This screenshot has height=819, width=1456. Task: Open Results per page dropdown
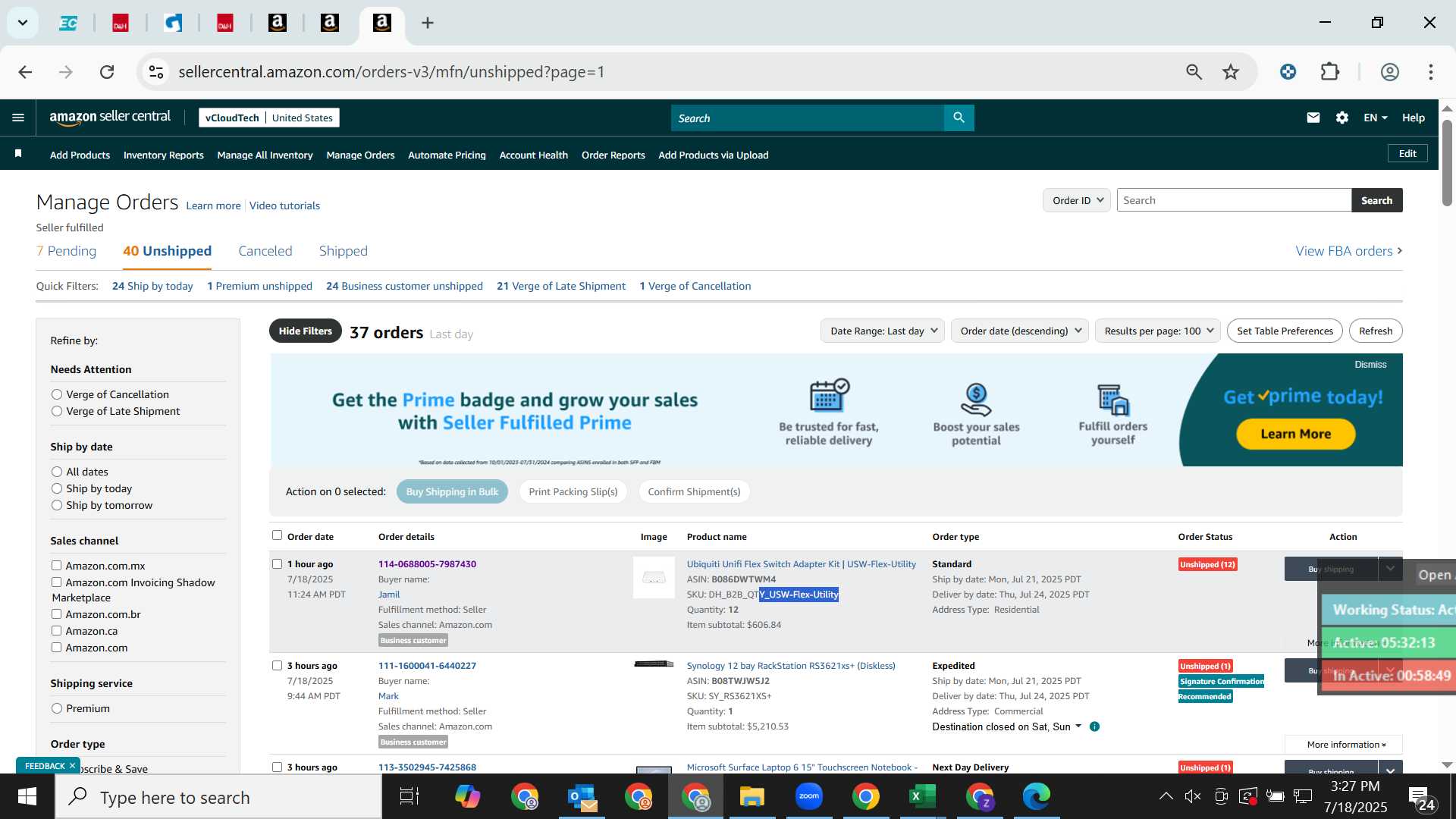[x=1158, y=331]
